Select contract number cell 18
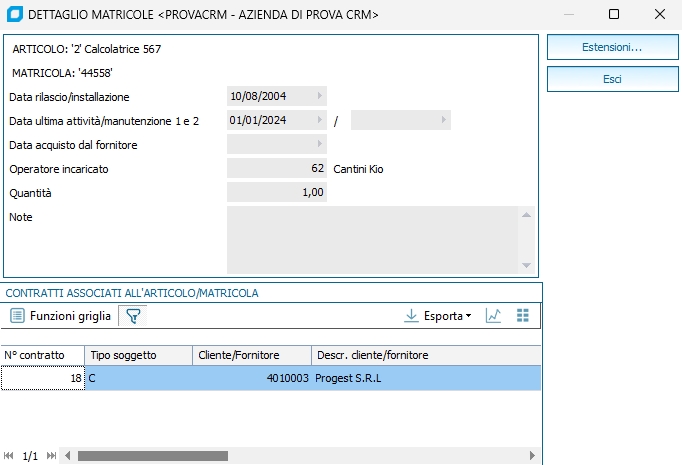This screenshot has width=682, height=465. 43,378
